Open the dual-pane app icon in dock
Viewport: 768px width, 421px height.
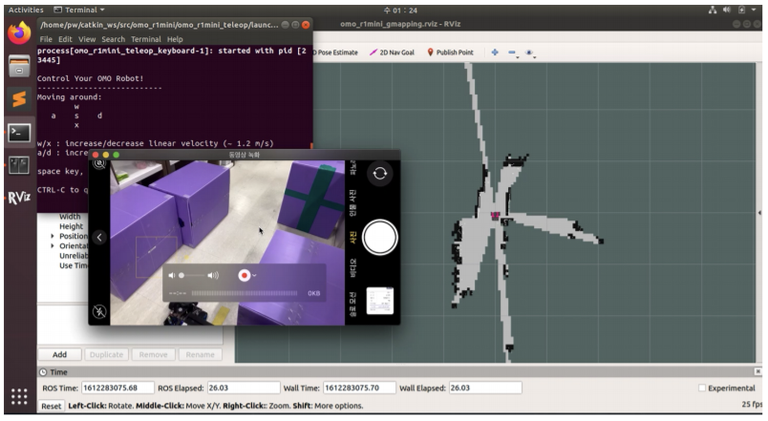point(19,165)
